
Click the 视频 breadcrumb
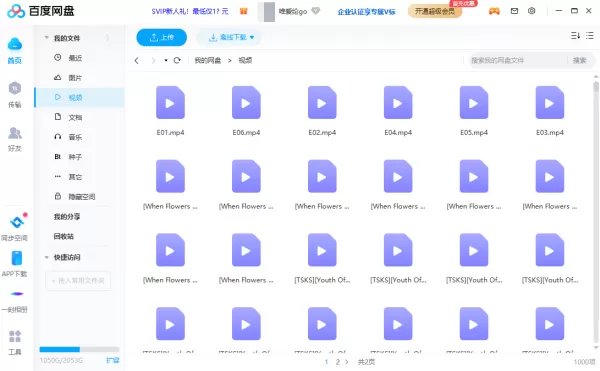pyautogui.click(x=245, y=60)
